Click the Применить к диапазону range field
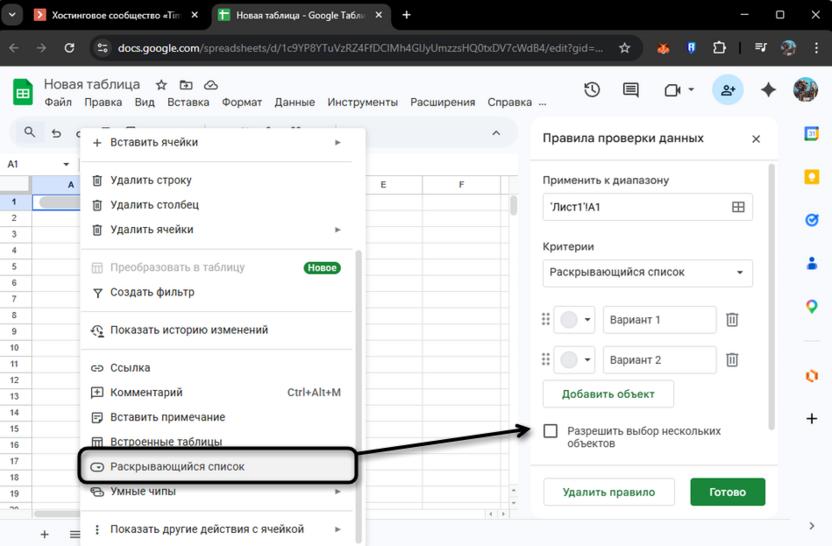This screenshot has width=832, height=546. 647,207
